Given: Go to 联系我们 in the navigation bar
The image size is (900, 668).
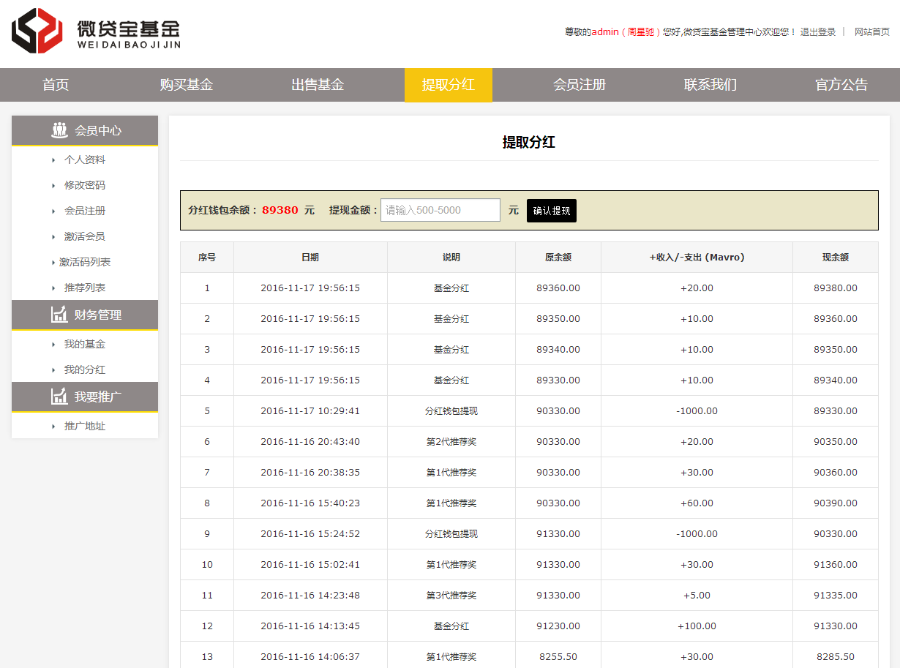Looking at the screenshot, I should 710,85.
